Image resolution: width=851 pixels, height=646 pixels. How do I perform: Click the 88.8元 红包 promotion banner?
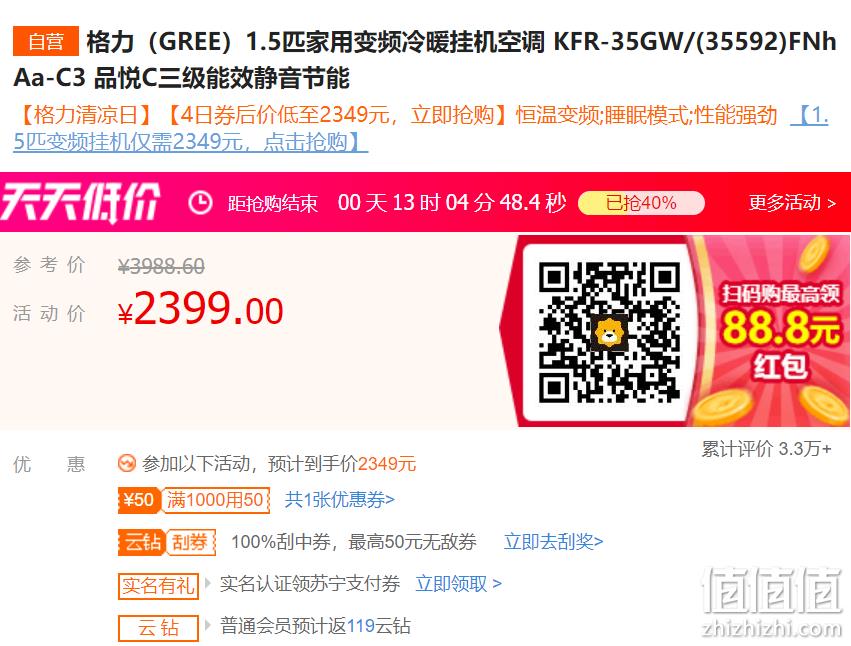(768, 331)
